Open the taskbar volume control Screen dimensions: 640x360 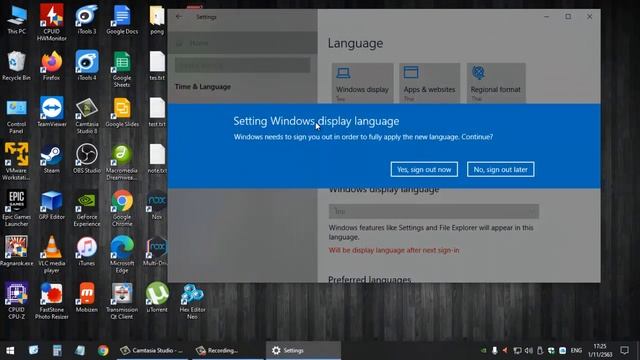[529, 351]
